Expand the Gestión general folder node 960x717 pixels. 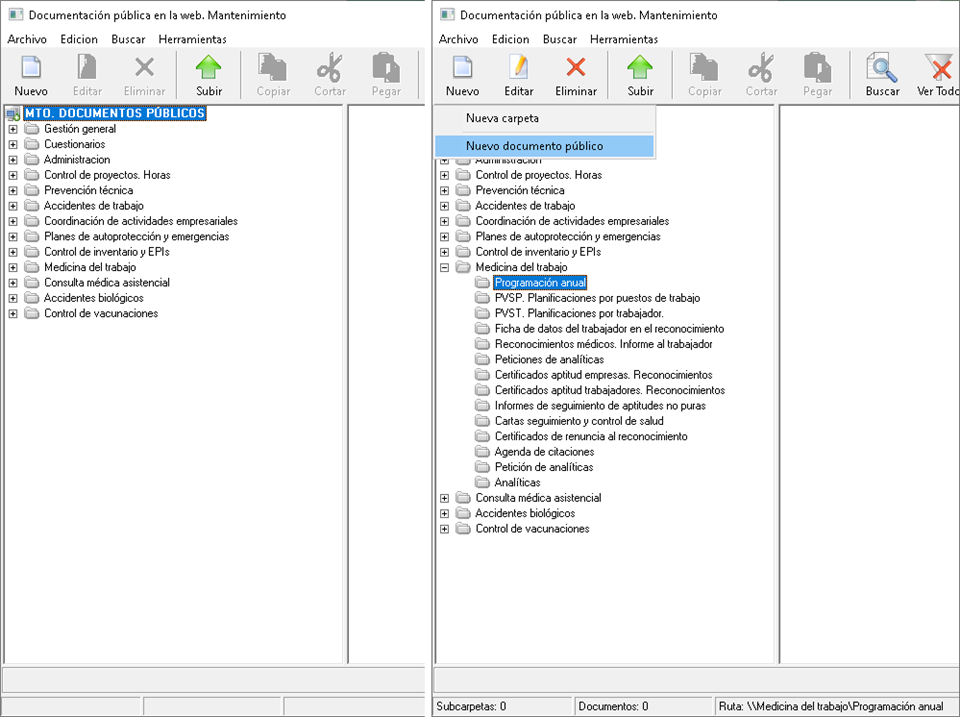pos(13,129)
